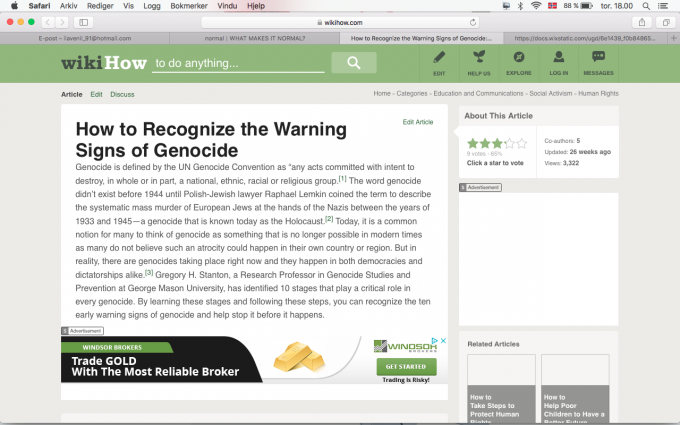The height and width of the screenshot is (425, 680).
Task: Click the Discuss link below the header
Action: [122, 94]
